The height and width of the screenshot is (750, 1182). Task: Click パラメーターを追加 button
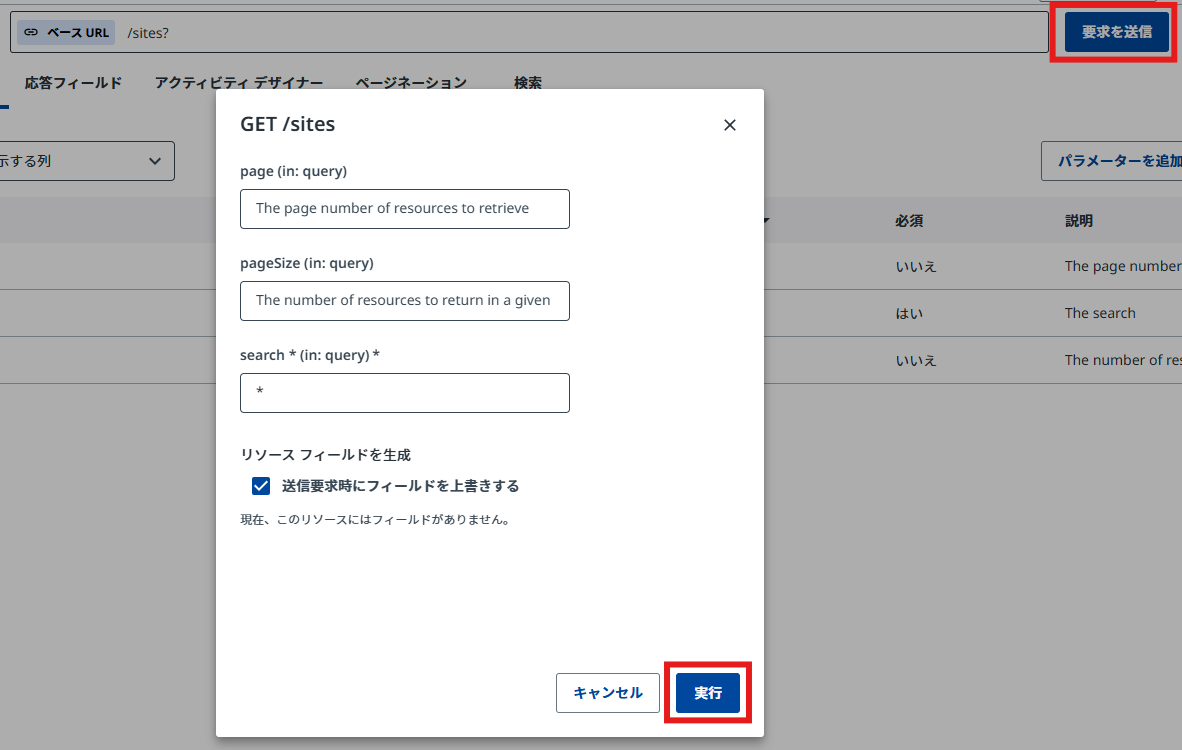[x=1112, y=161]
